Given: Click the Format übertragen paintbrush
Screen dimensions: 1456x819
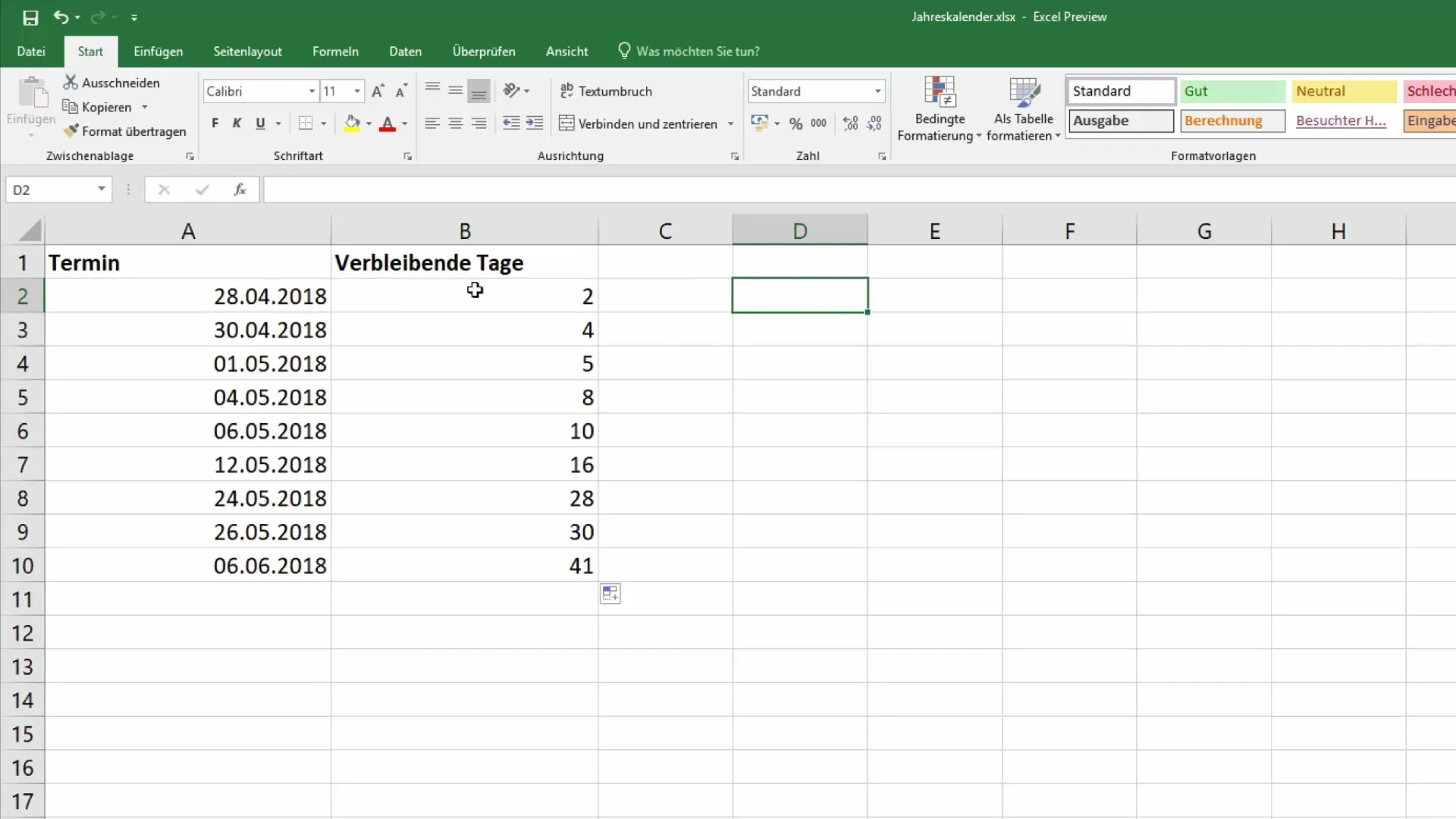Looking at the screenshot, I should coord(125,131).
